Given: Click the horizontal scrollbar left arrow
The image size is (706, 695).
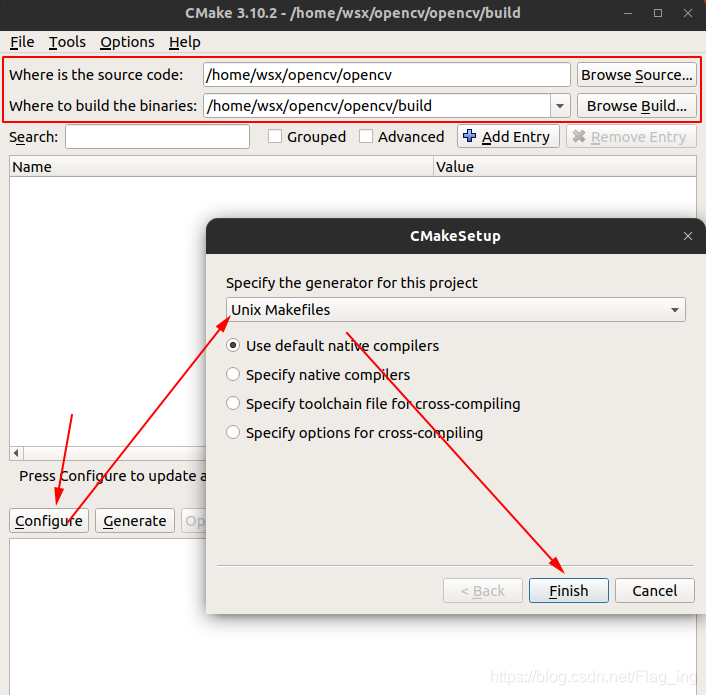Looking at the screenshot, I should click(x=16, y=453).
